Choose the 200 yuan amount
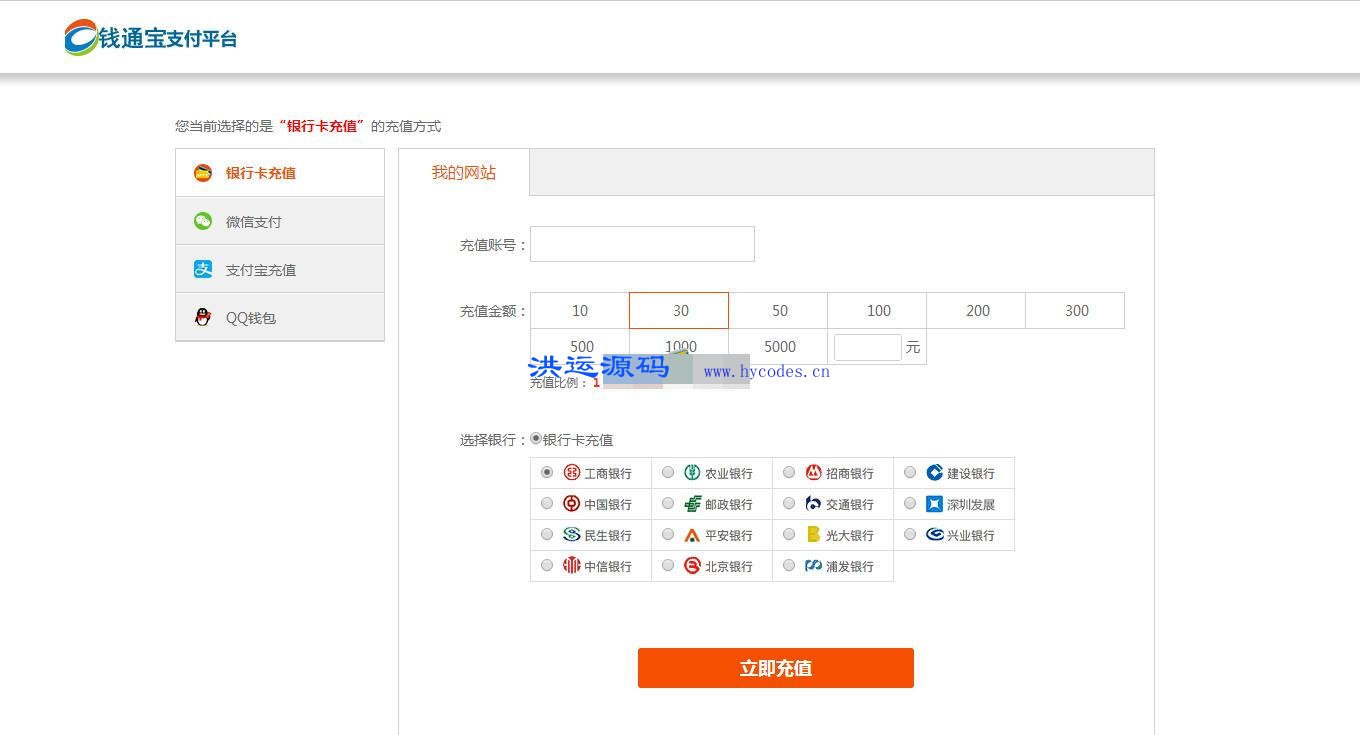This screenshot has height=735, width=1360. click(976, 310)
